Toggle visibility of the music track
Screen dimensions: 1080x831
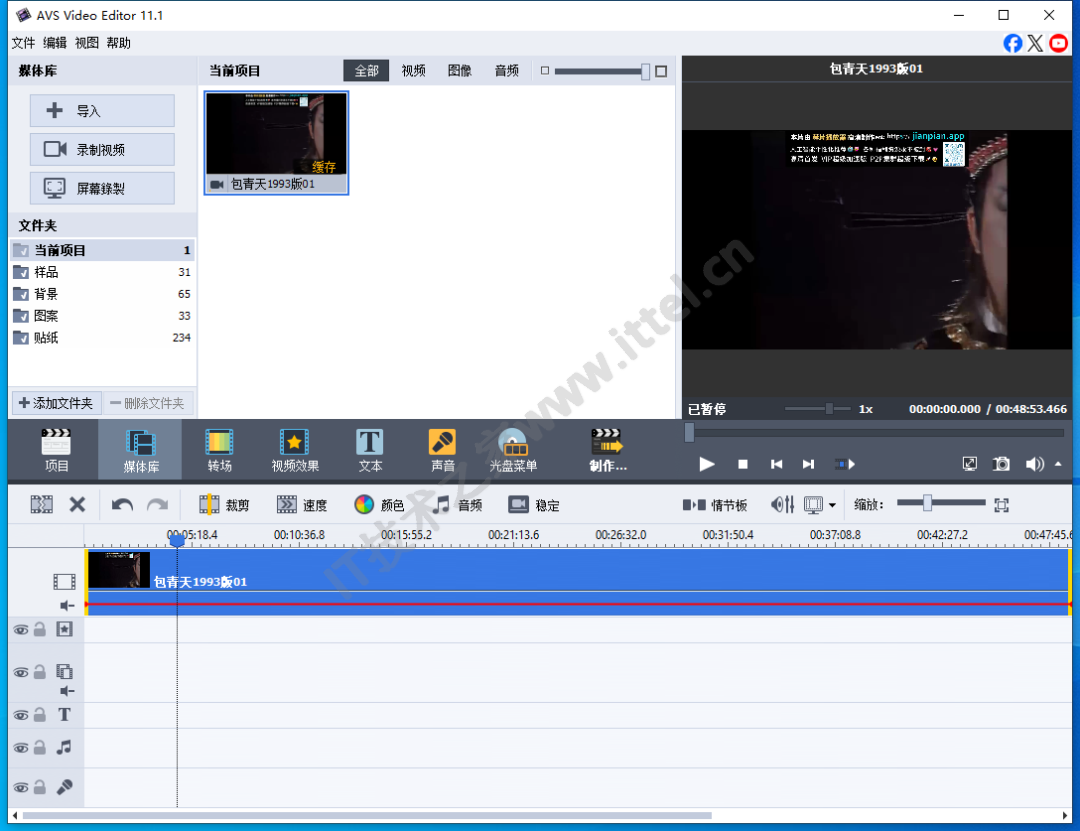pyautogui.click(x=21, y=748)
